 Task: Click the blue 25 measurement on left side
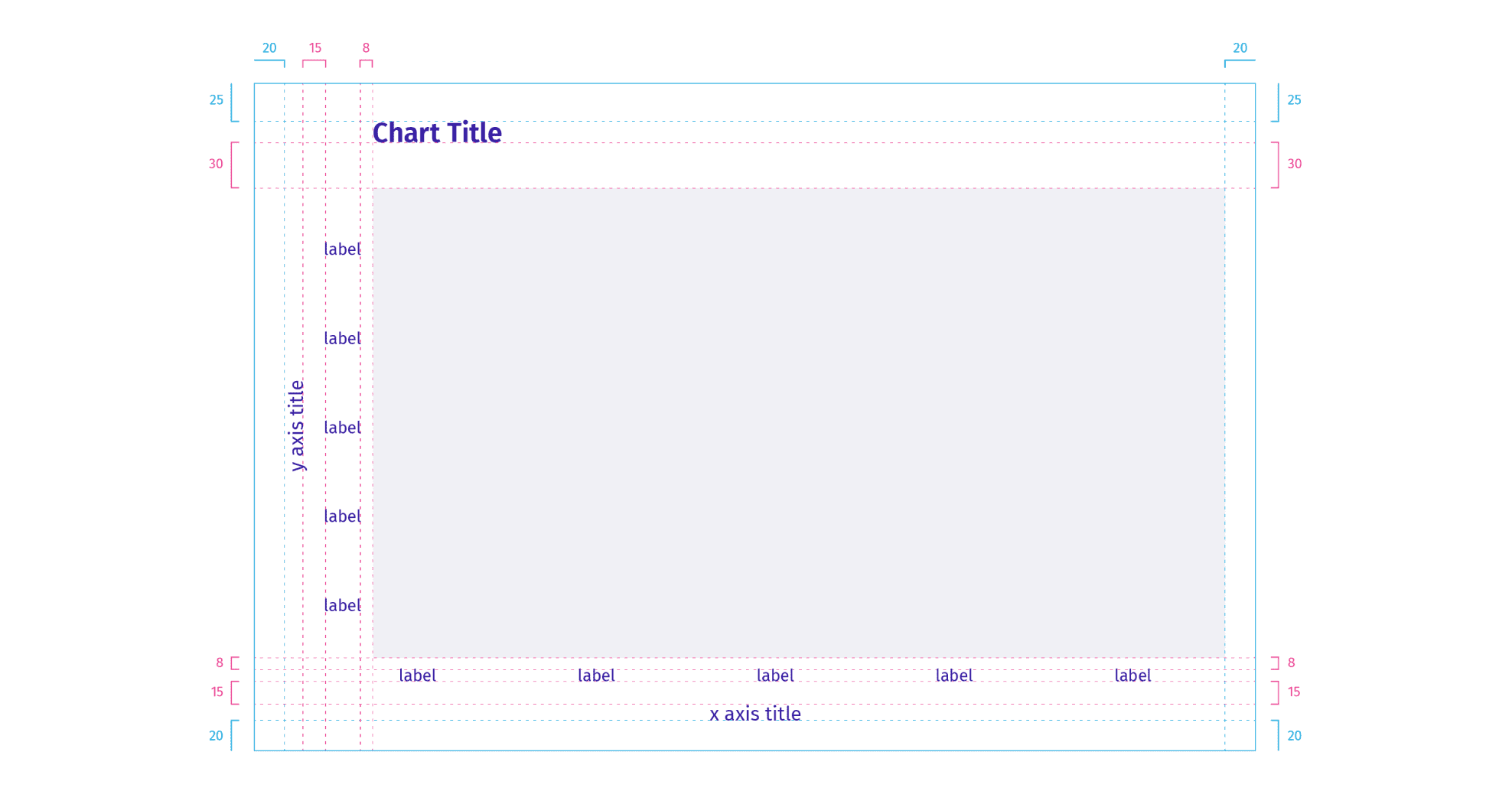pos(217,100)
